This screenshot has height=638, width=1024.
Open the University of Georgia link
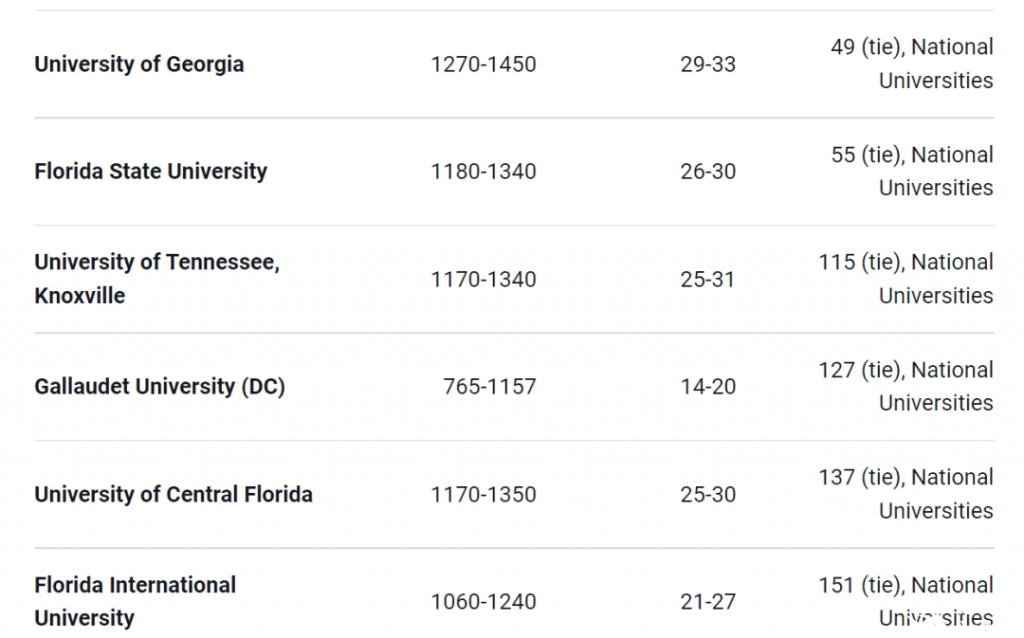[139, 64]
